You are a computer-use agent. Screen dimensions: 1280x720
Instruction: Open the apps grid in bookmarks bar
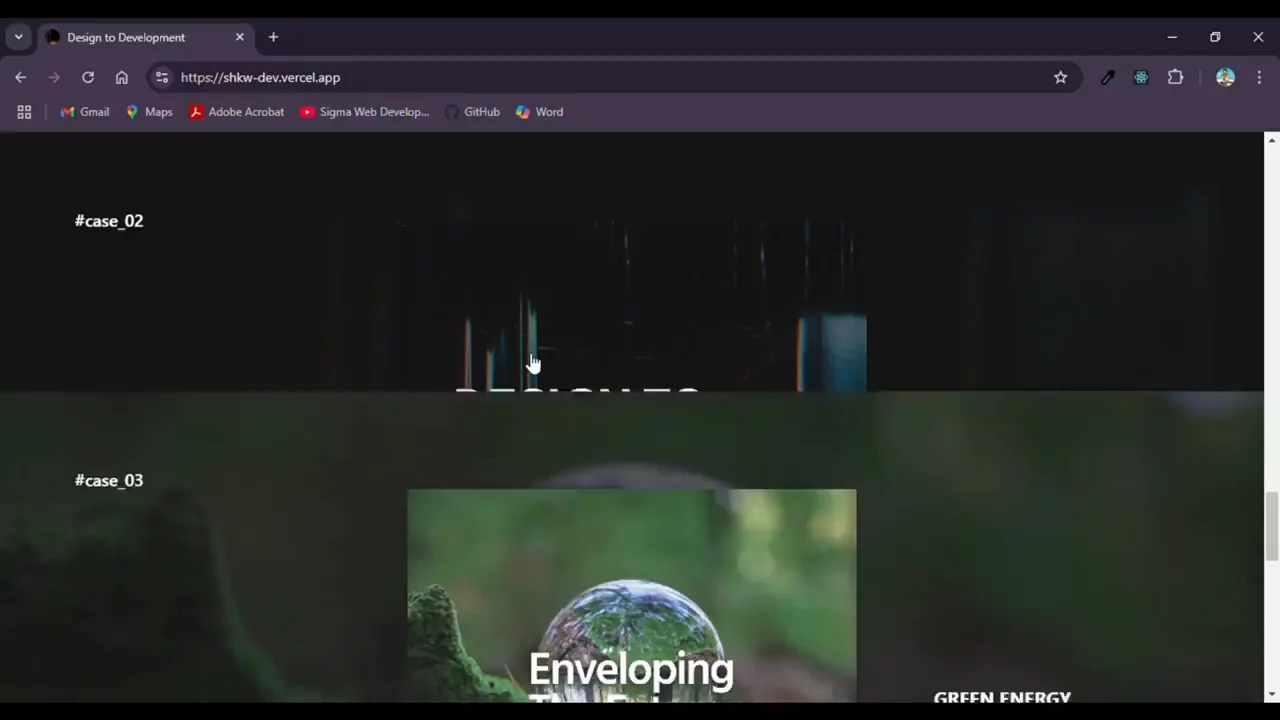coord(24,112)
